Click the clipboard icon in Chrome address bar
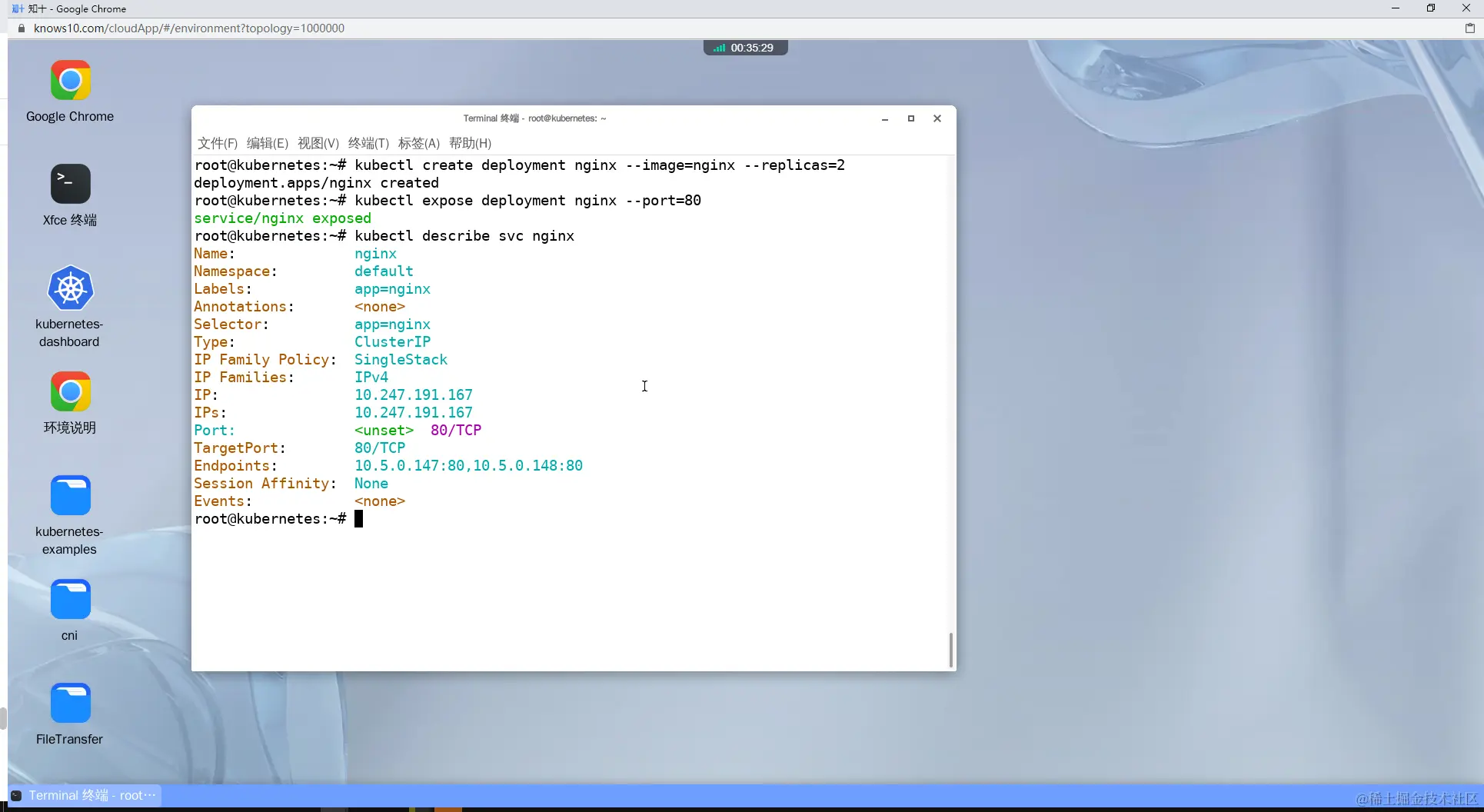The width and height of the screenshot is (1484, 812). pyautogui.click(x=1469, y=28)
